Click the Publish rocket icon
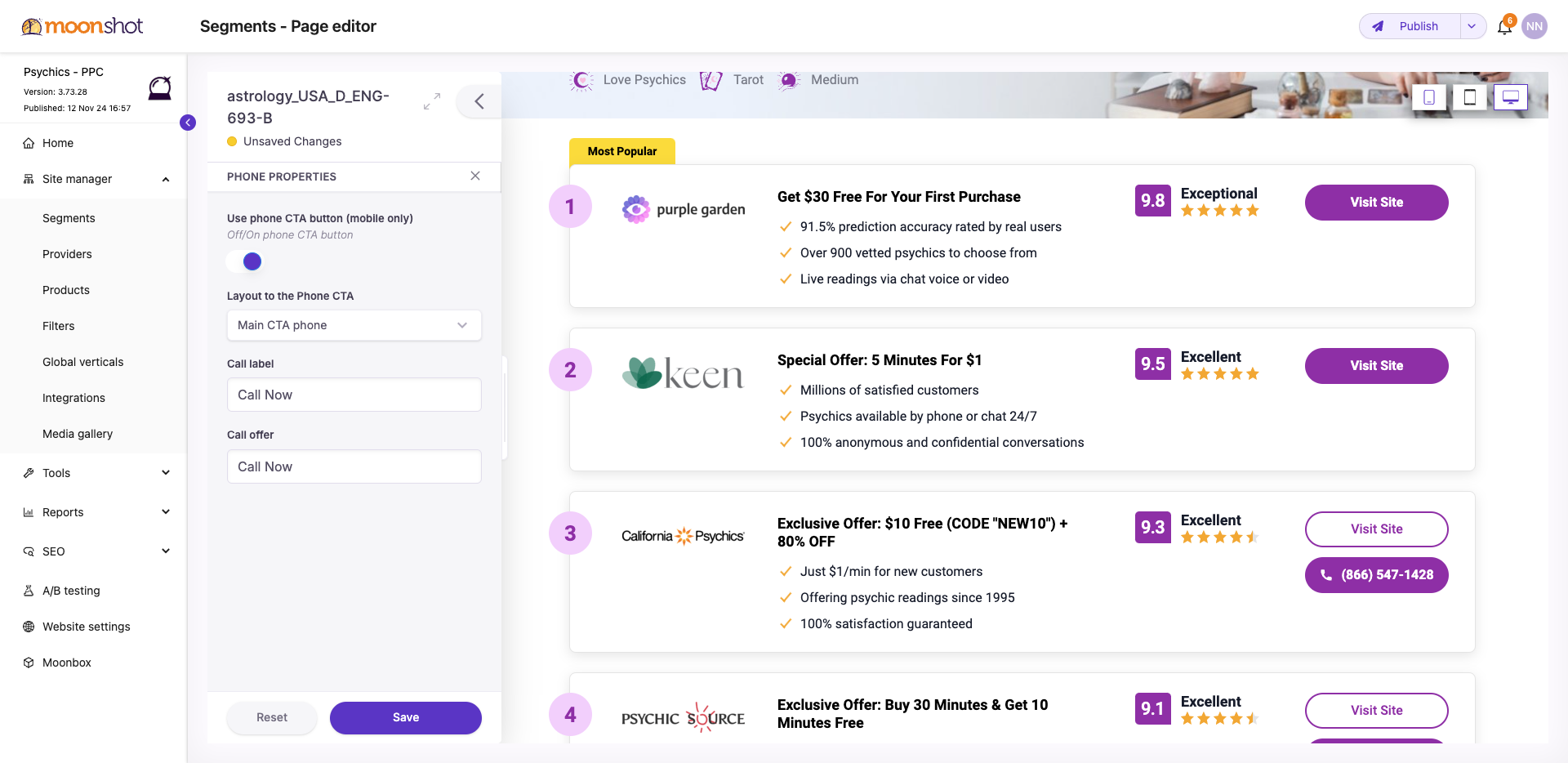 pyautogui.click(x=1378, y=26)
